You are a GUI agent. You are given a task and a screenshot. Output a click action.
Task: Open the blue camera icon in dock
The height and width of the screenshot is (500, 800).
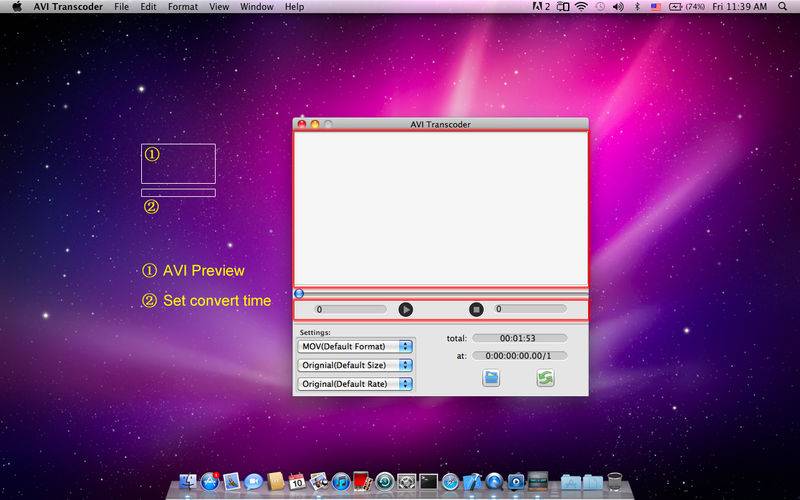(x=516, y=481)
